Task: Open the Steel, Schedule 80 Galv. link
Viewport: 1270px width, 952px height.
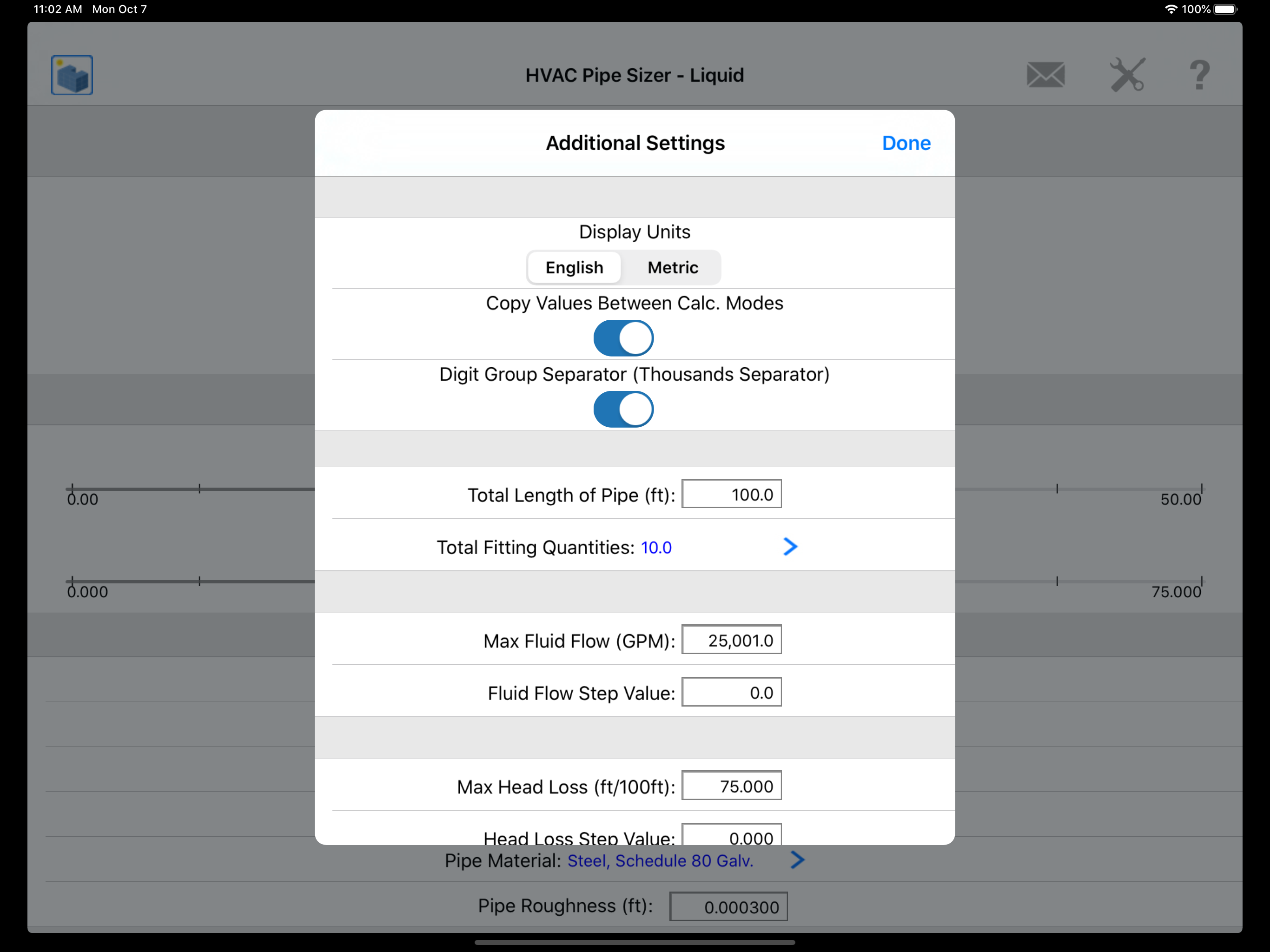Action: tap(660, 861)
